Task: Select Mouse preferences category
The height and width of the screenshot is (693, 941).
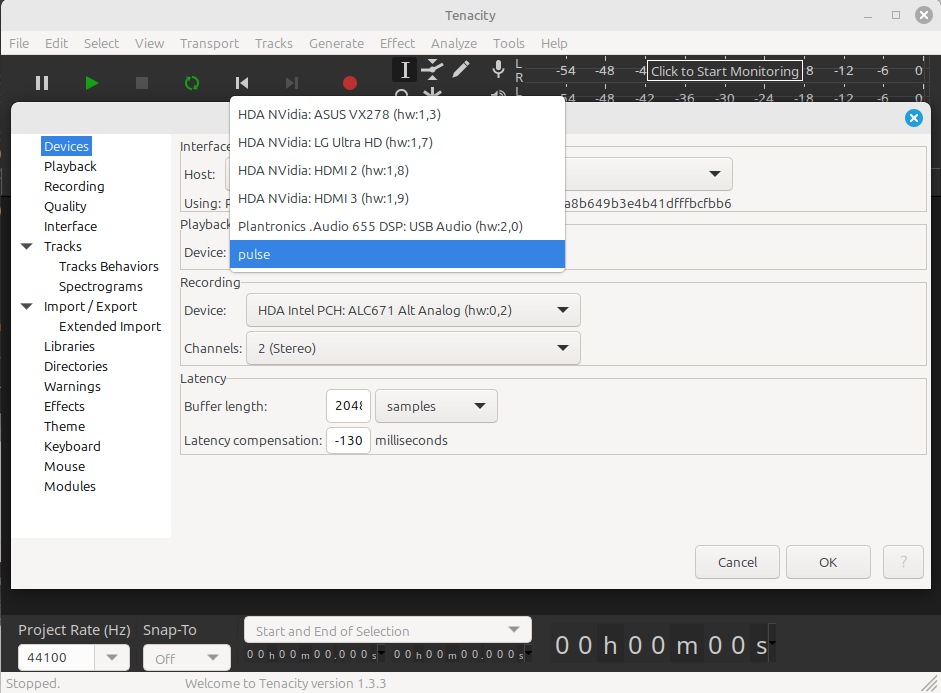Action: pyautogui.click(x=64, y=466)
